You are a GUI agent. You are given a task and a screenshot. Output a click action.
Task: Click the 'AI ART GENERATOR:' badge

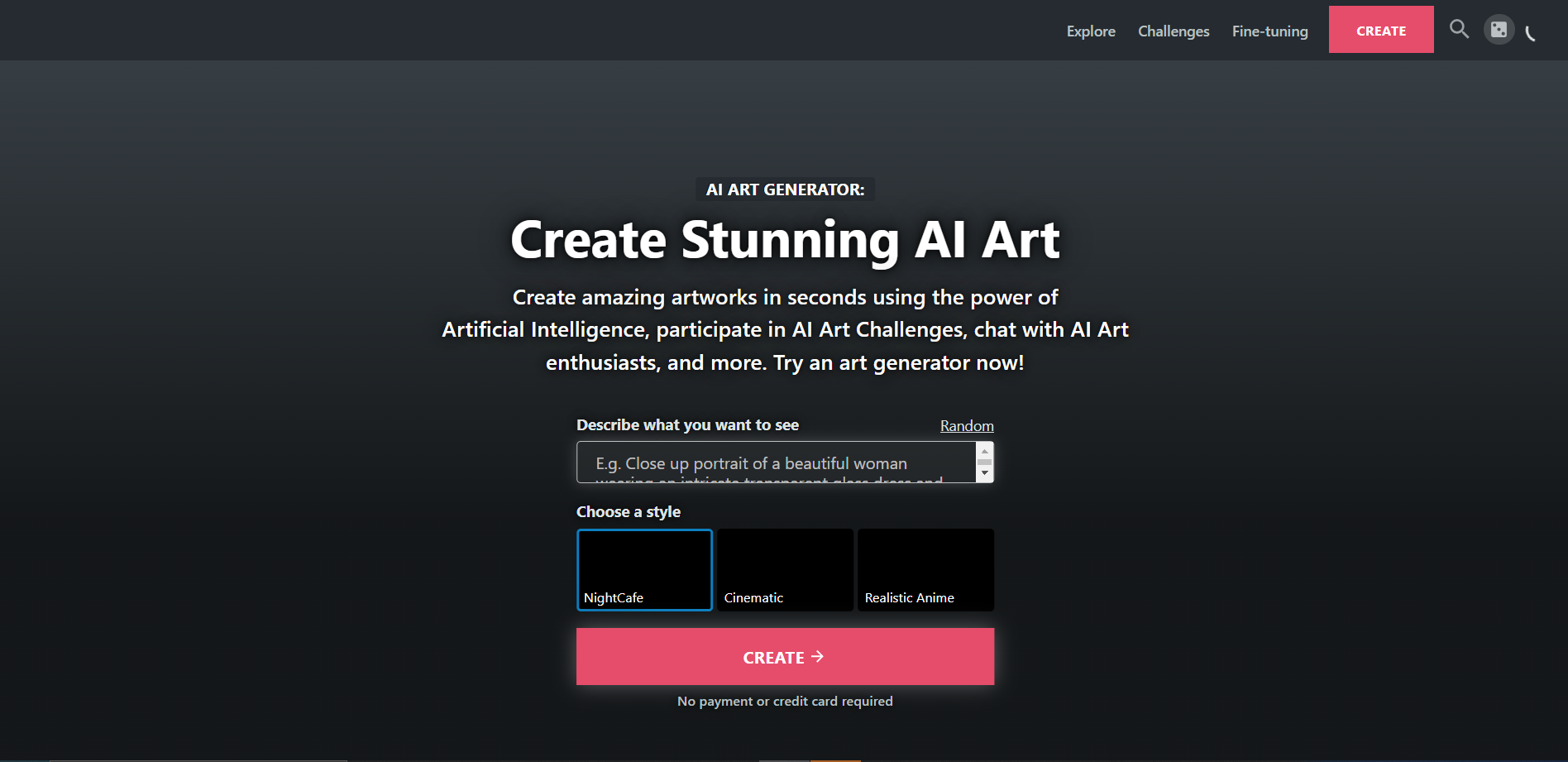(x=785, y=189)
